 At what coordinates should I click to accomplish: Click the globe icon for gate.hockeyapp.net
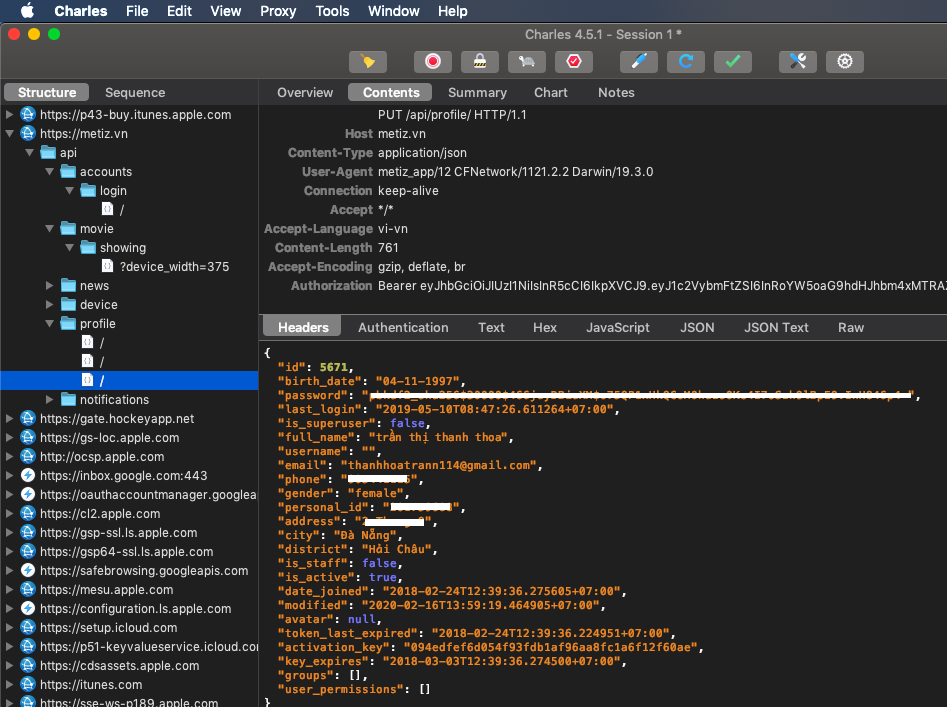coord(28,418)
